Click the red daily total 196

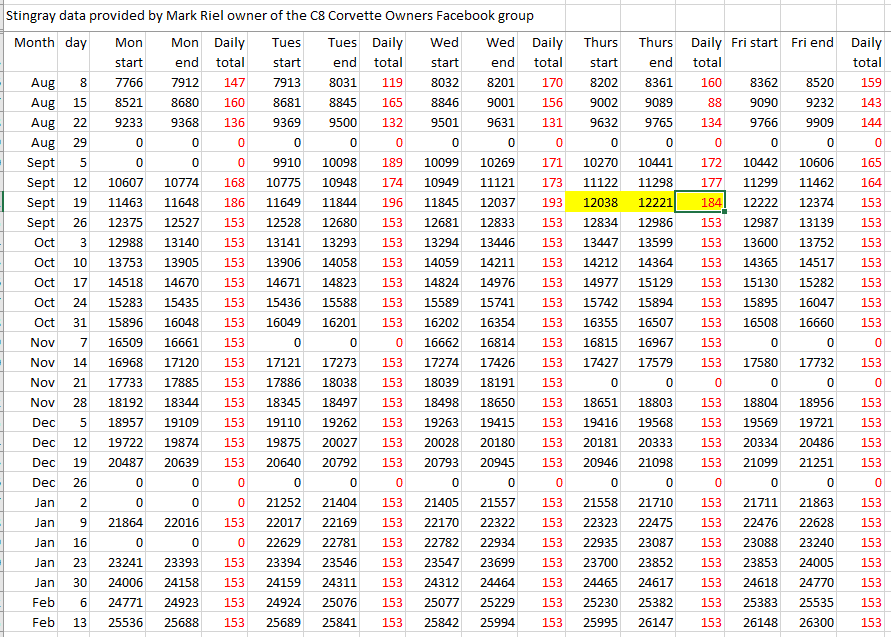tap(391, 202)
